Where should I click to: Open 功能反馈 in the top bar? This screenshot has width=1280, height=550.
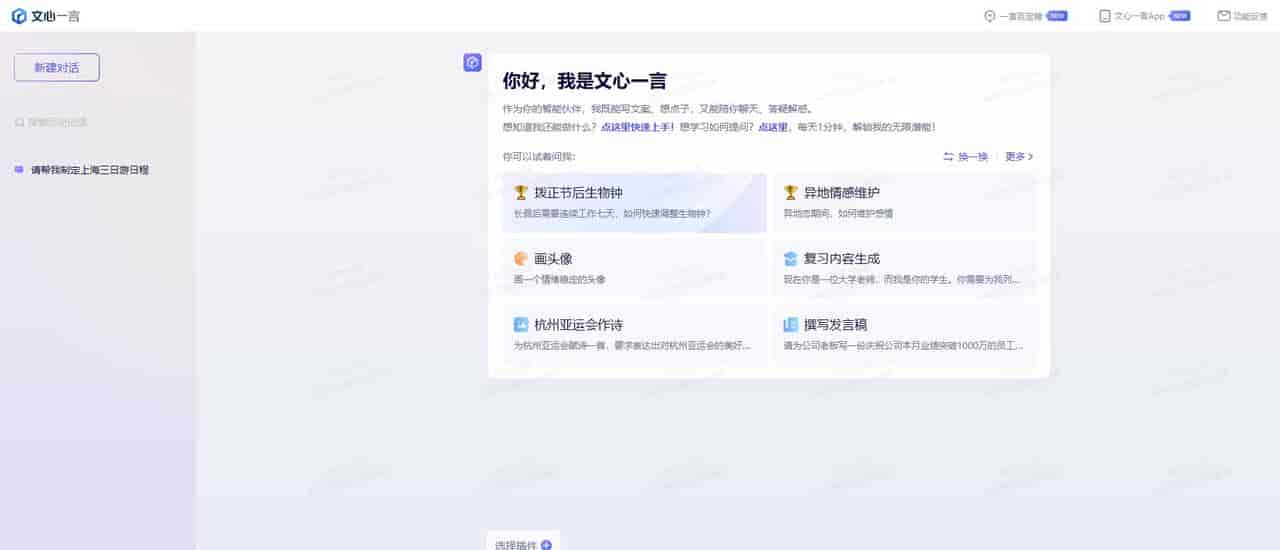pyautogui.click(x=1242, y=16)
